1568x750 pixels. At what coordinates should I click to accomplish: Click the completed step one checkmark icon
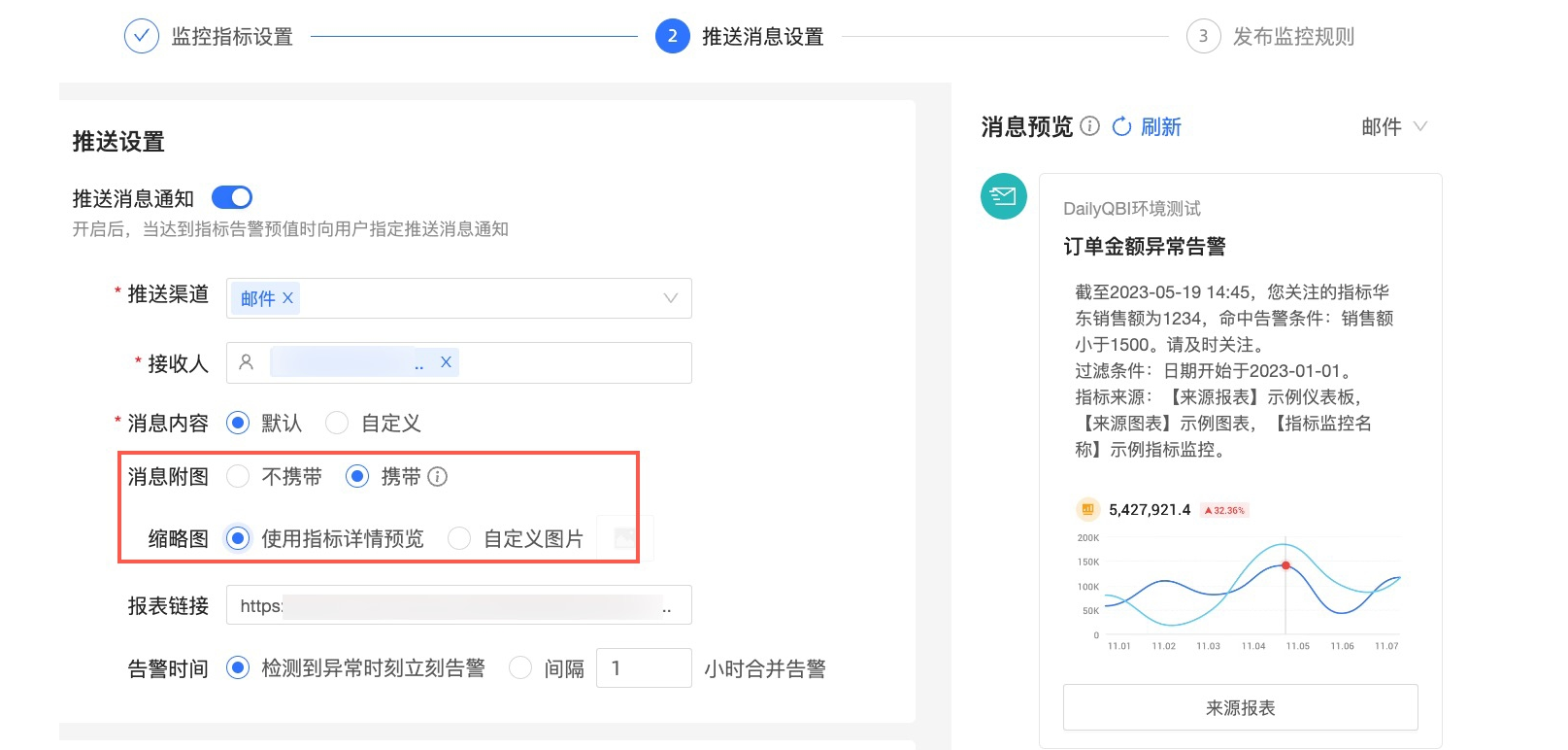pos(142,37)
